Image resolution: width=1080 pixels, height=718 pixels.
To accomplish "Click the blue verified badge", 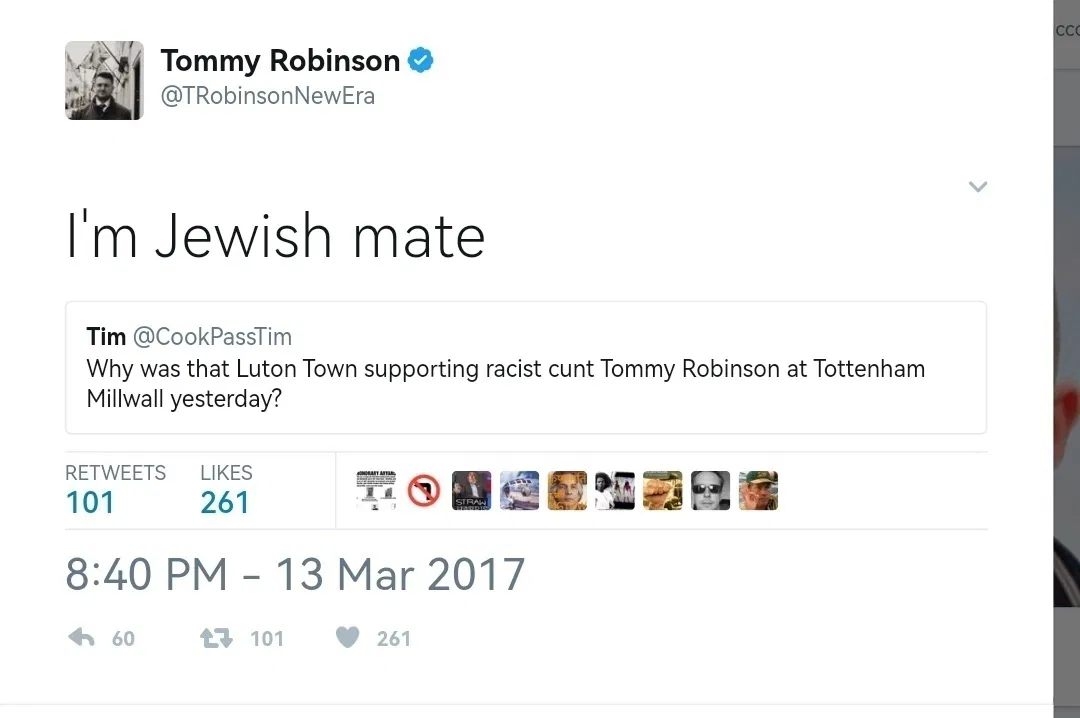I will point(420,61).
